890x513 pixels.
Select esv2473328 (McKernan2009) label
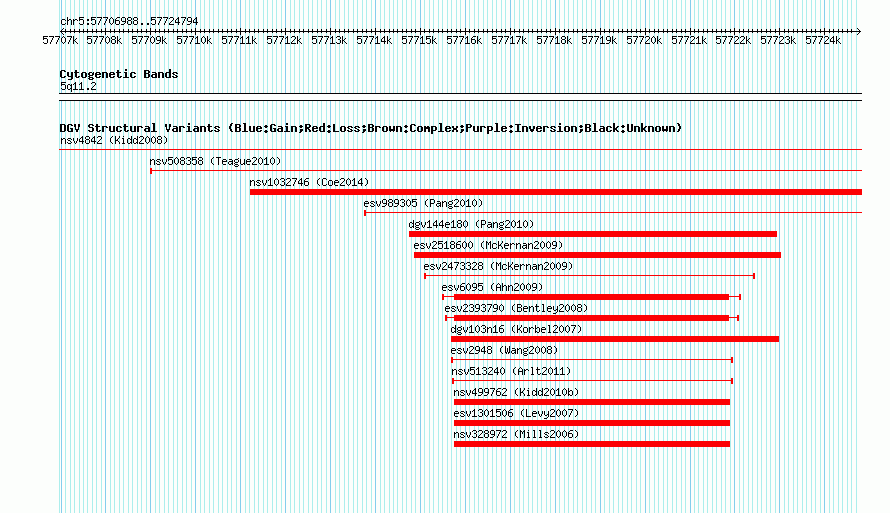click(498, 266)
